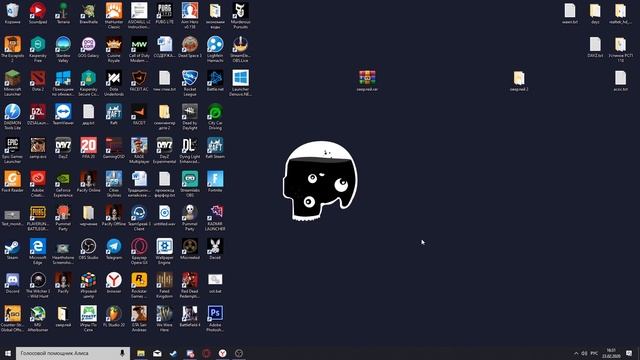Launch Brawlhalla from the desktop
This screenshot has width=640, height=360.
[88, 13]
